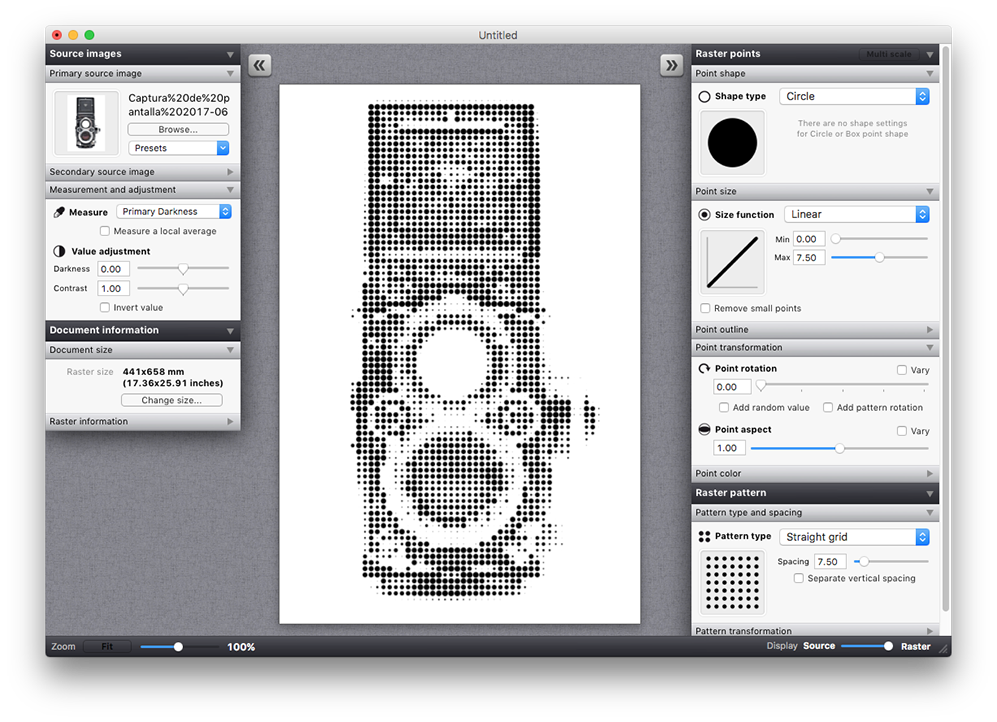Click the black circle shape preview

click(732, 142)
